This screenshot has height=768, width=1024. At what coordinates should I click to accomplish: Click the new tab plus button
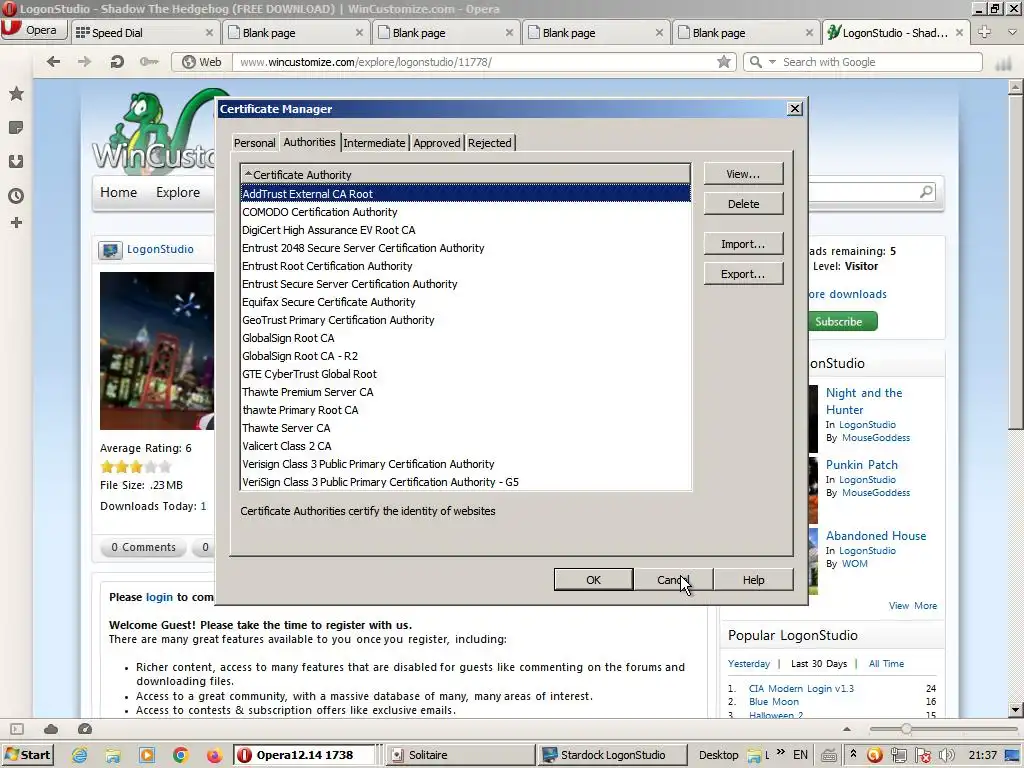click(x=984, y=32)
